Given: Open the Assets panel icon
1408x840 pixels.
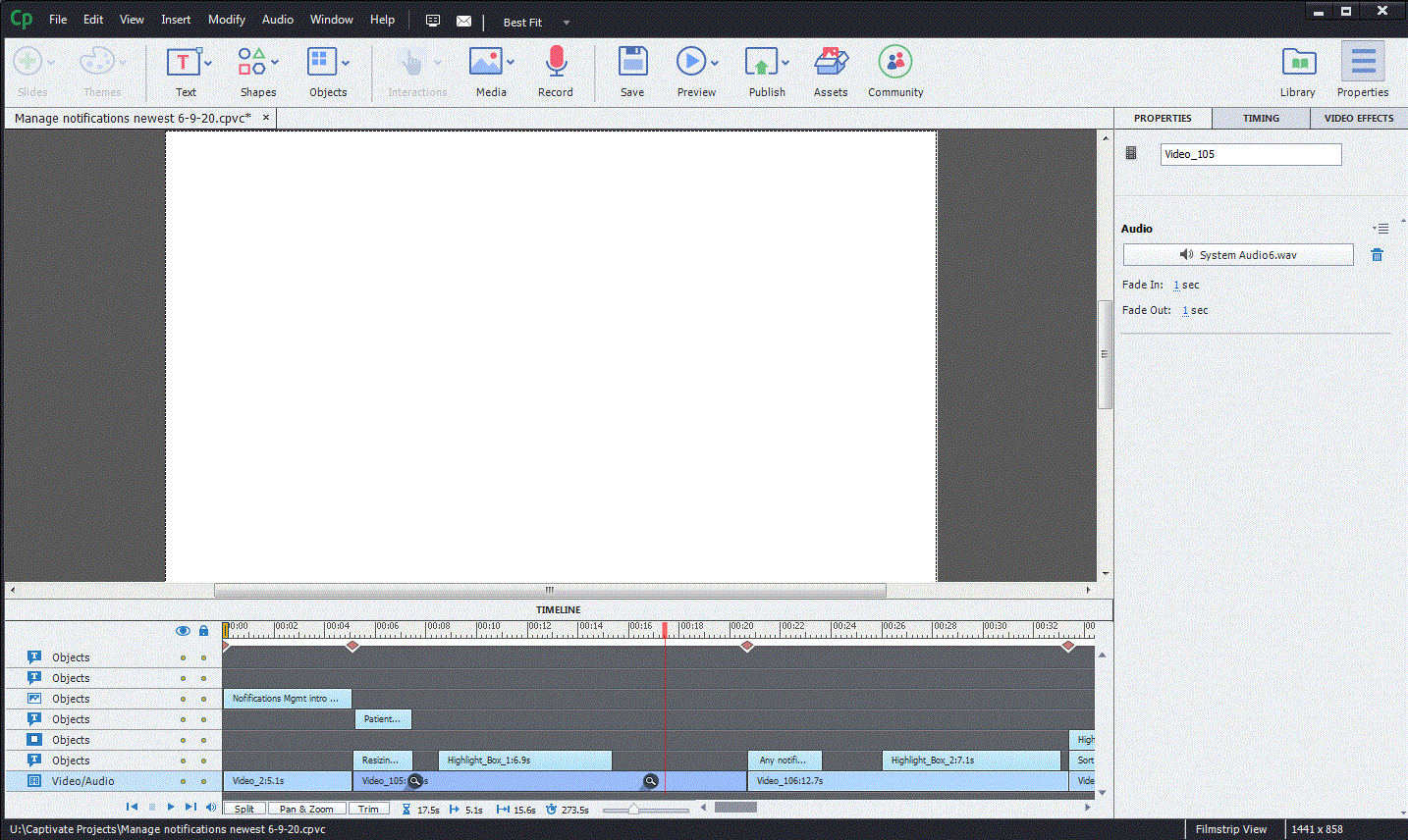Looking at the screenshot, I should [831, 63].
